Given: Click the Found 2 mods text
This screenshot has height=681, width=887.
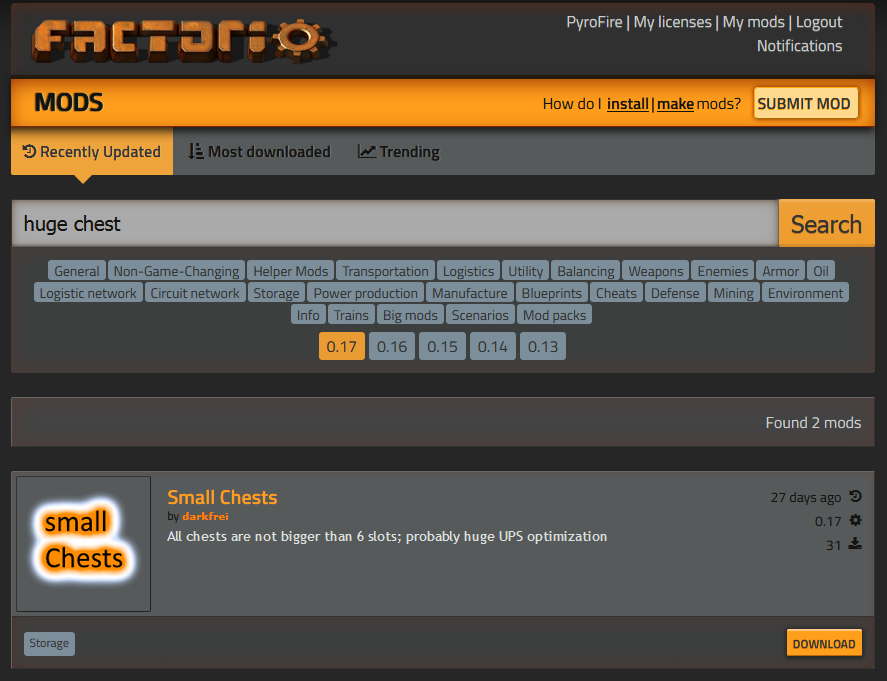Looking at the screenshot, I should coord(813,423).
